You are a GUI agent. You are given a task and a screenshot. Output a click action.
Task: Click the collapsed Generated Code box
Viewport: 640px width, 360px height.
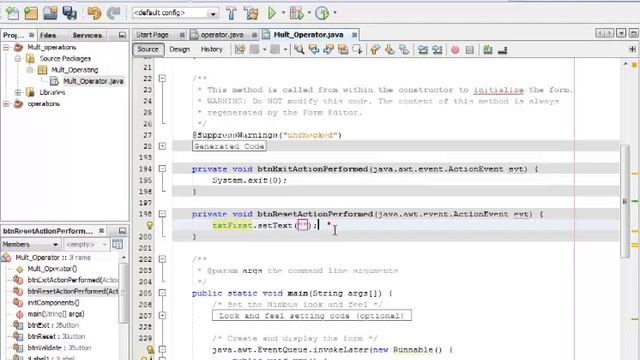(229, 146)
